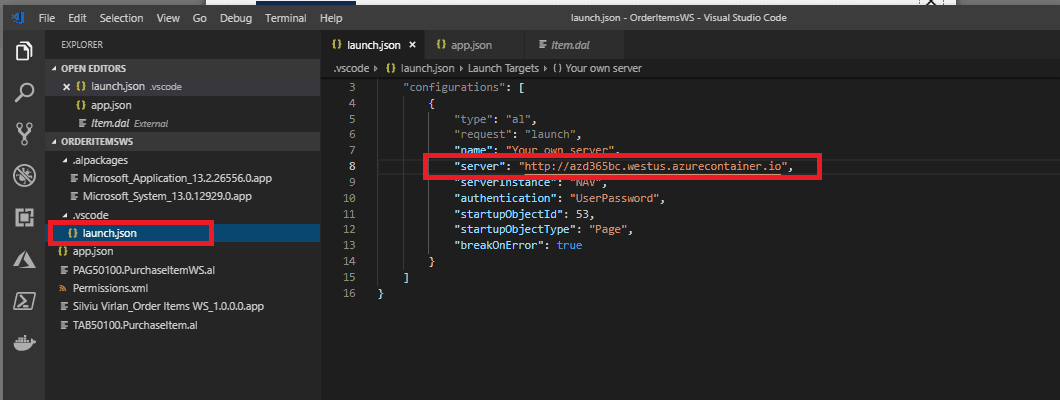Place cursor on "configurations" key
The width and height of the screenshot is (1060, 400).
[x=453, y=87]
